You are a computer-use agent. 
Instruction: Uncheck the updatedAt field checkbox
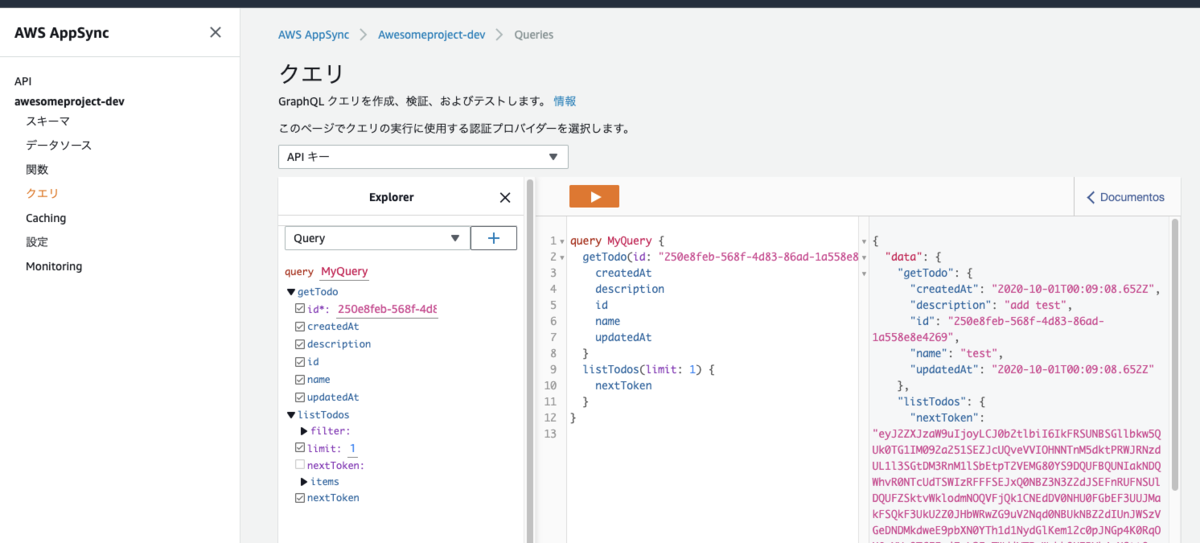300,397
